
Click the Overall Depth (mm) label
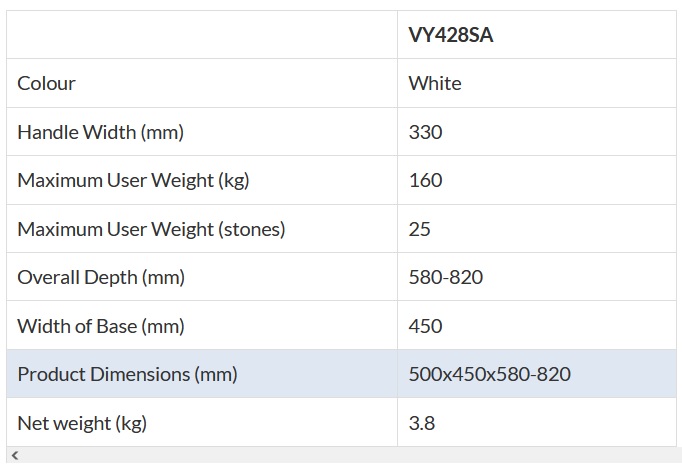tap(101, 277)
